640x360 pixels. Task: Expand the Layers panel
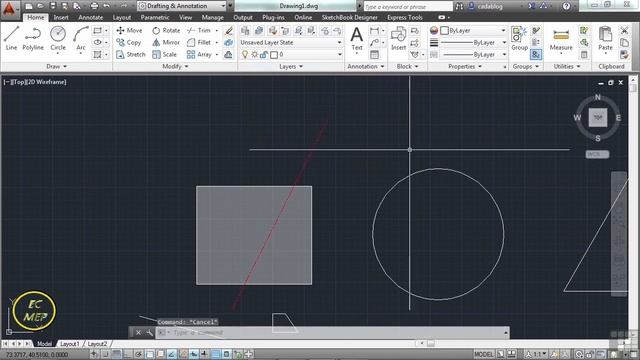point(291,66)
